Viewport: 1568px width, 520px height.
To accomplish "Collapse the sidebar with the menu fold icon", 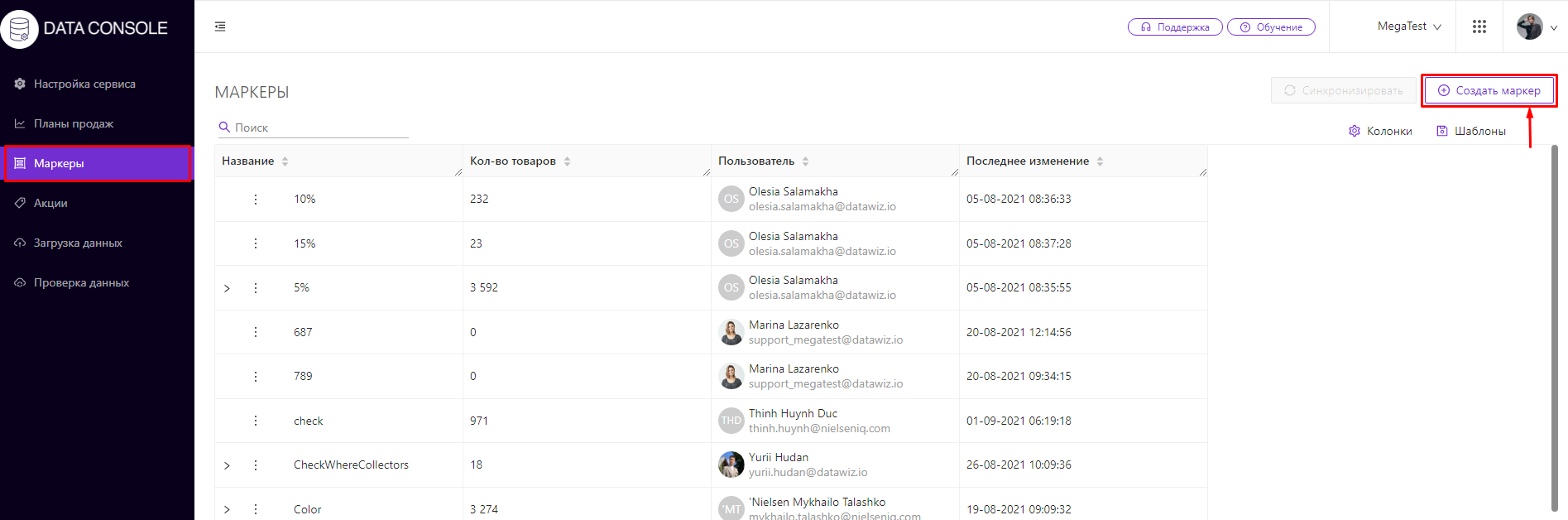I will pyautogui.click(x=220, y=26).
